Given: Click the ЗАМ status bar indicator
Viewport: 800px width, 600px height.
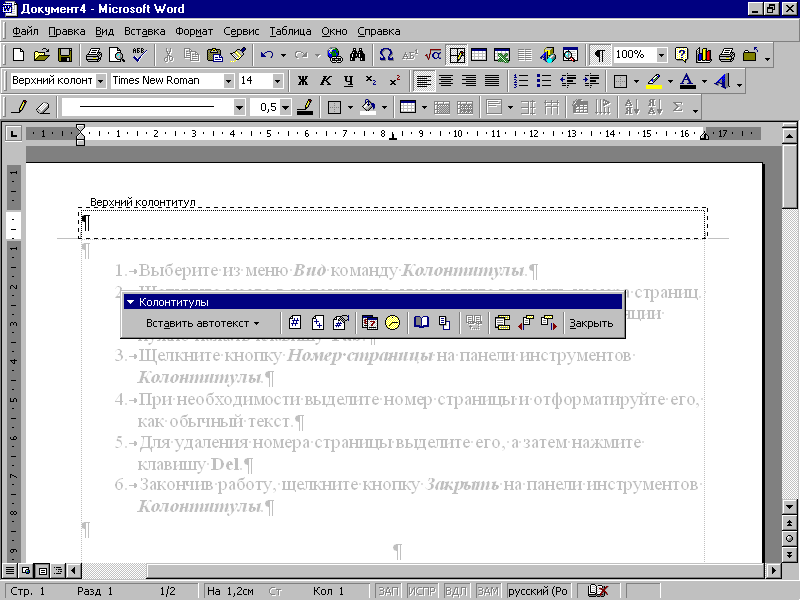Looking at the screenshot, I should [x=488, y=591].
